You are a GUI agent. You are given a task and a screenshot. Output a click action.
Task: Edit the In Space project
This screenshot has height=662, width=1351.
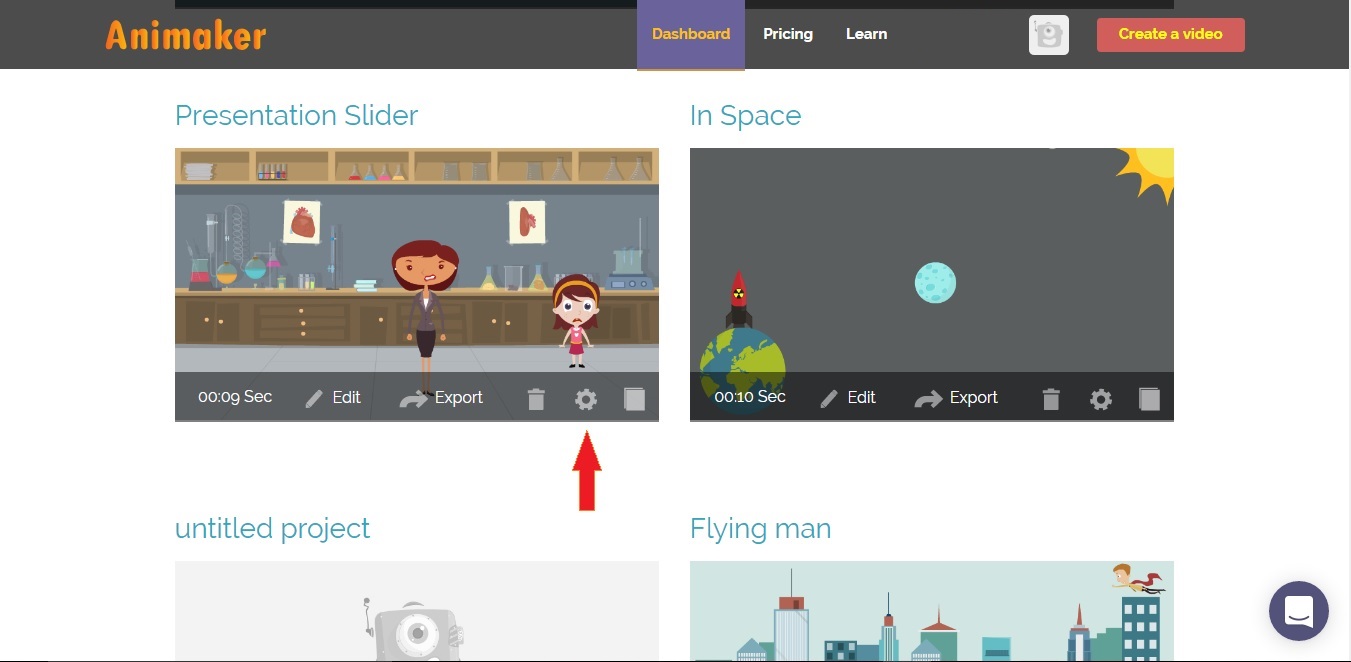pyautogui.click(x=848, y=398)
